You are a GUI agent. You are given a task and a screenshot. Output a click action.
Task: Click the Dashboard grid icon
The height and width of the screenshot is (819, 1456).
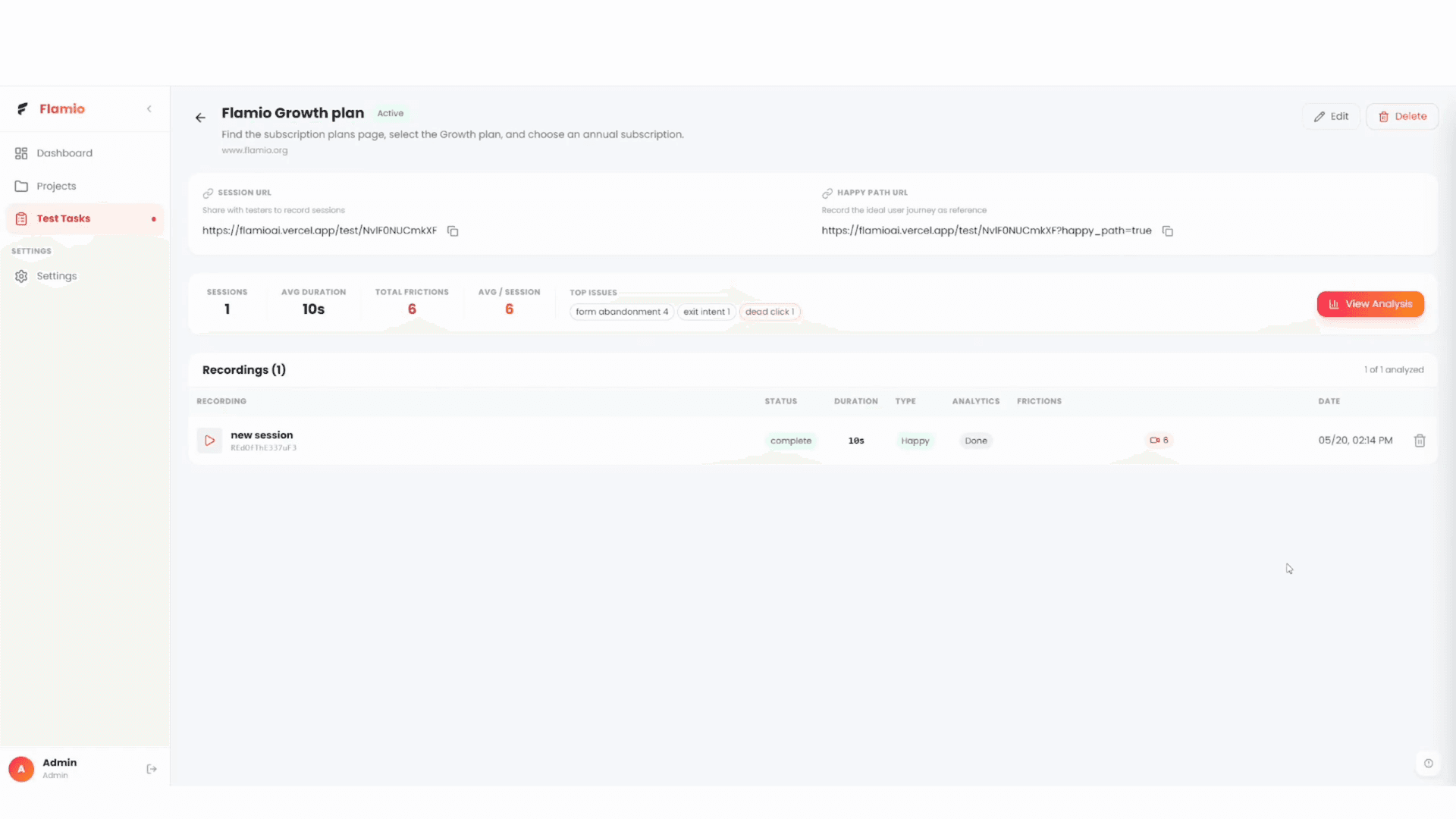(21, 153)
